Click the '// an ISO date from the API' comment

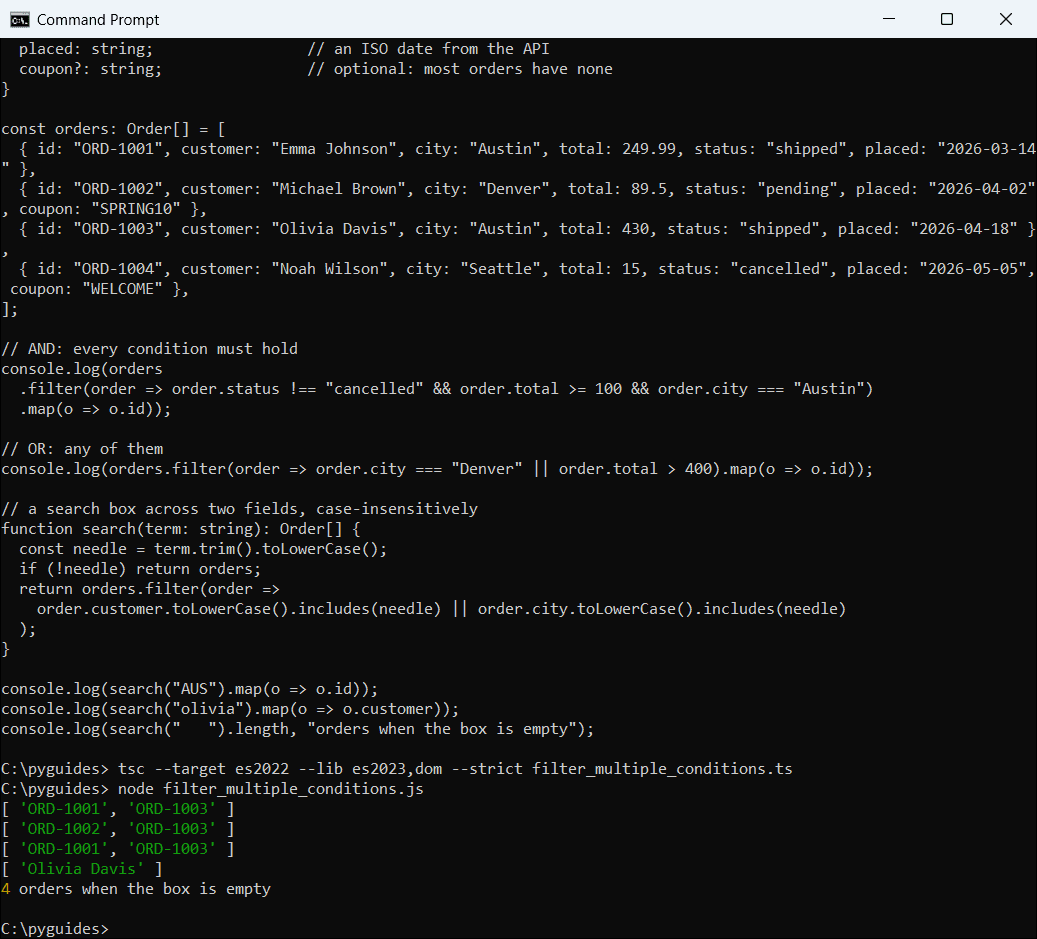click(x=428, y=49)
